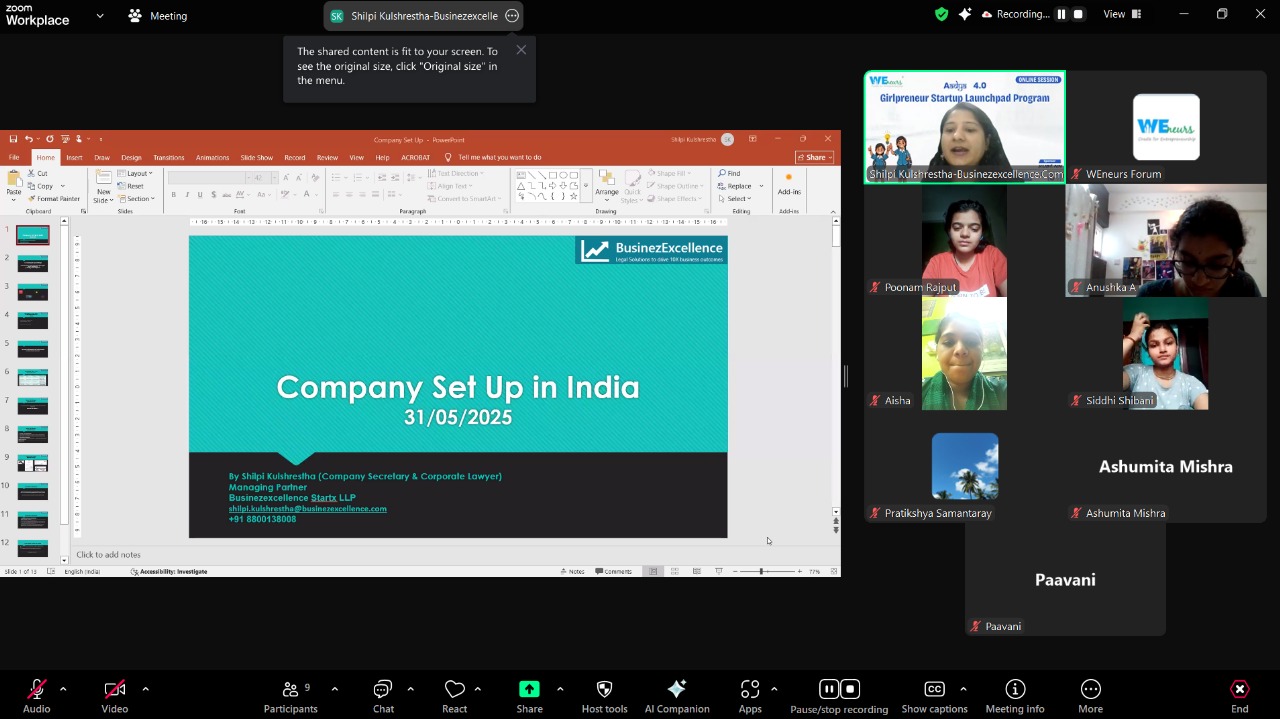The width and height of the screenshot is (1280, 719).
Task: Select Poonam Rajput's video tile
Action: coord(964,240)
